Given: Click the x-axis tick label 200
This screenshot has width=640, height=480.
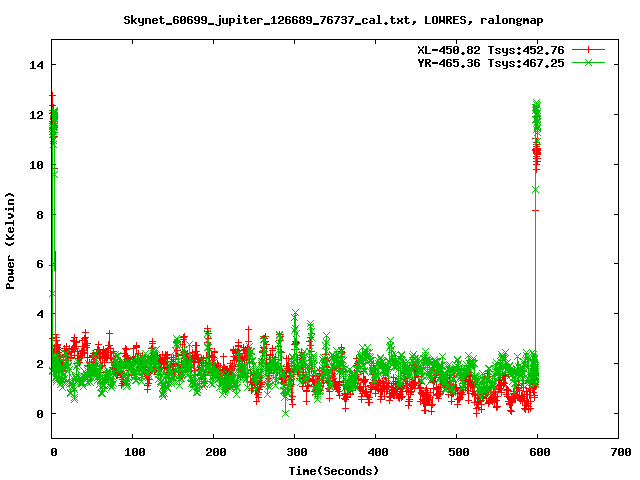Looking at the screenshot, I should coord(216,452).
